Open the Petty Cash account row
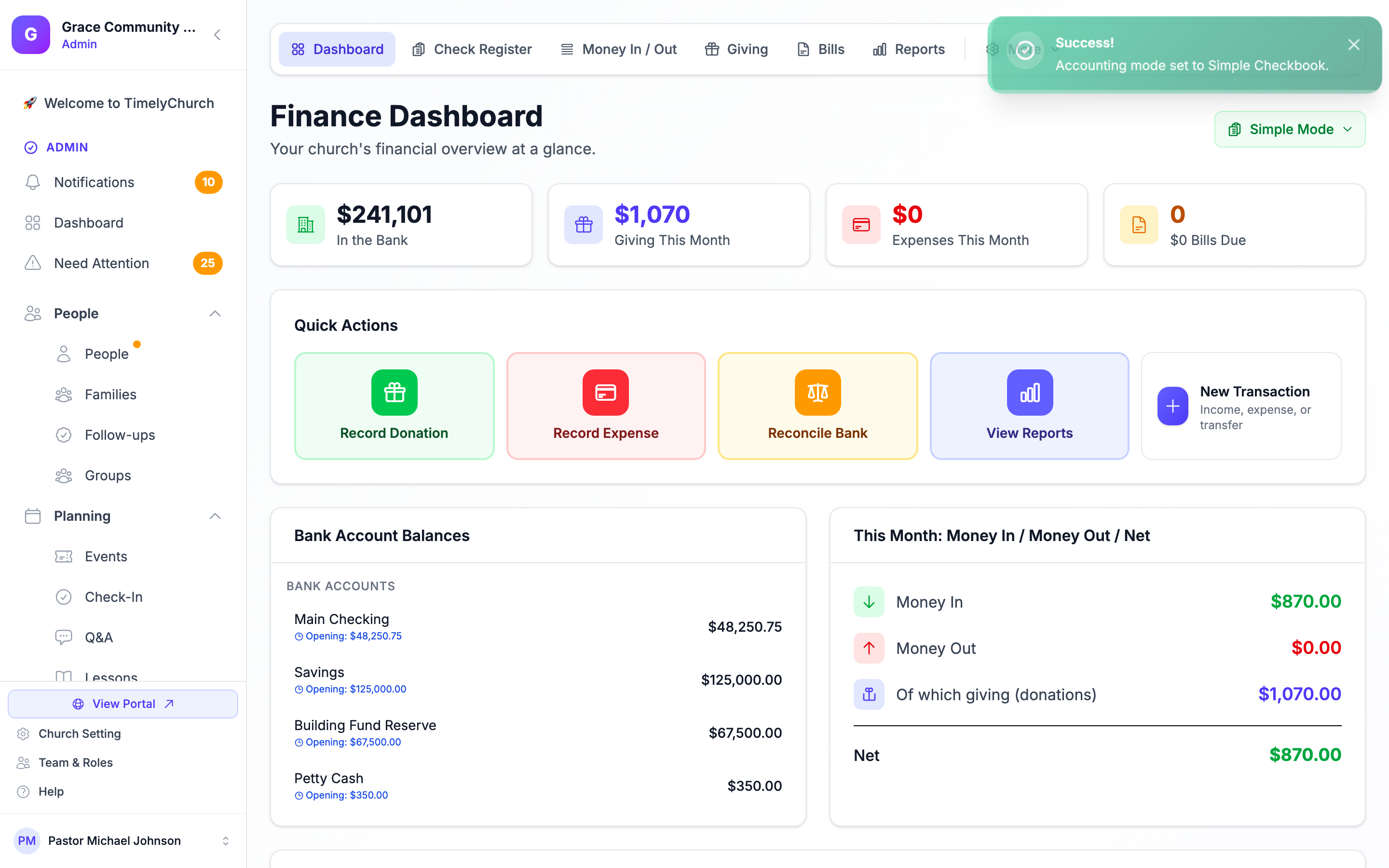This screenshot has width=1389, height=868. (538, 786)
